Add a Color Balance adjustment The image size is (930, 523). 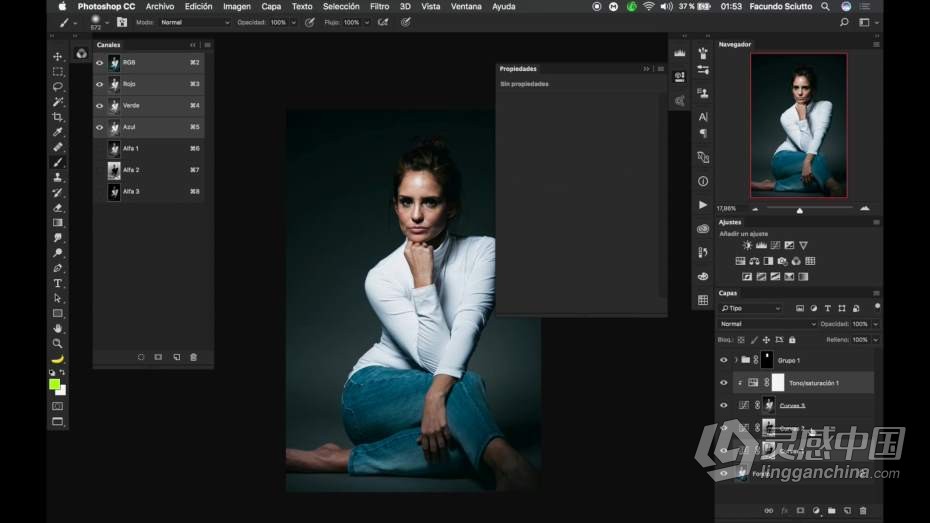[754, 261]
